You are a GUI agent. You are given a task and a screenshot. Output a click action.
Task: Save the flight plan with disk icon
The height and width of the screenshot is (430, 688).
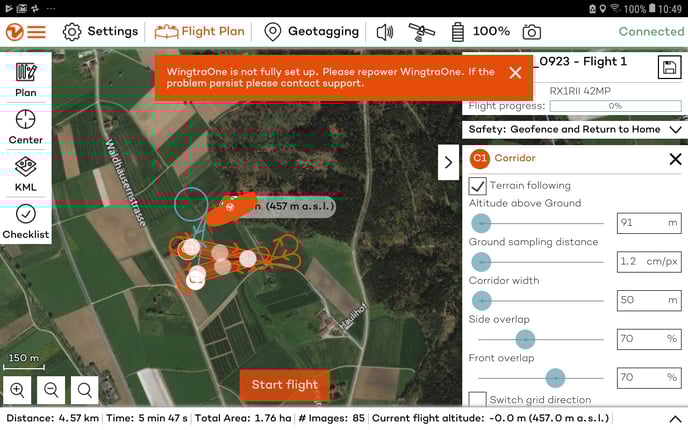pyautogui.click(x=669, y=67)
